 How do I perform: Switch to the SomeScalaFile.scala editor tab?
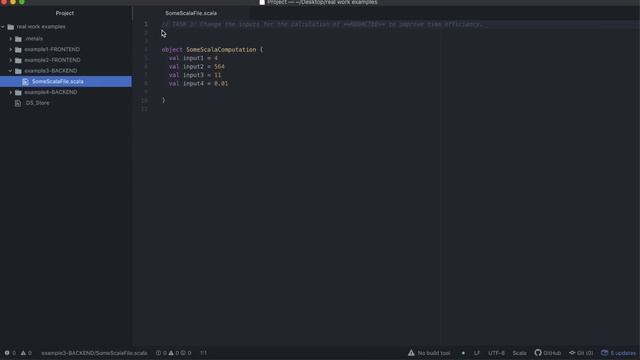point(191,13)
